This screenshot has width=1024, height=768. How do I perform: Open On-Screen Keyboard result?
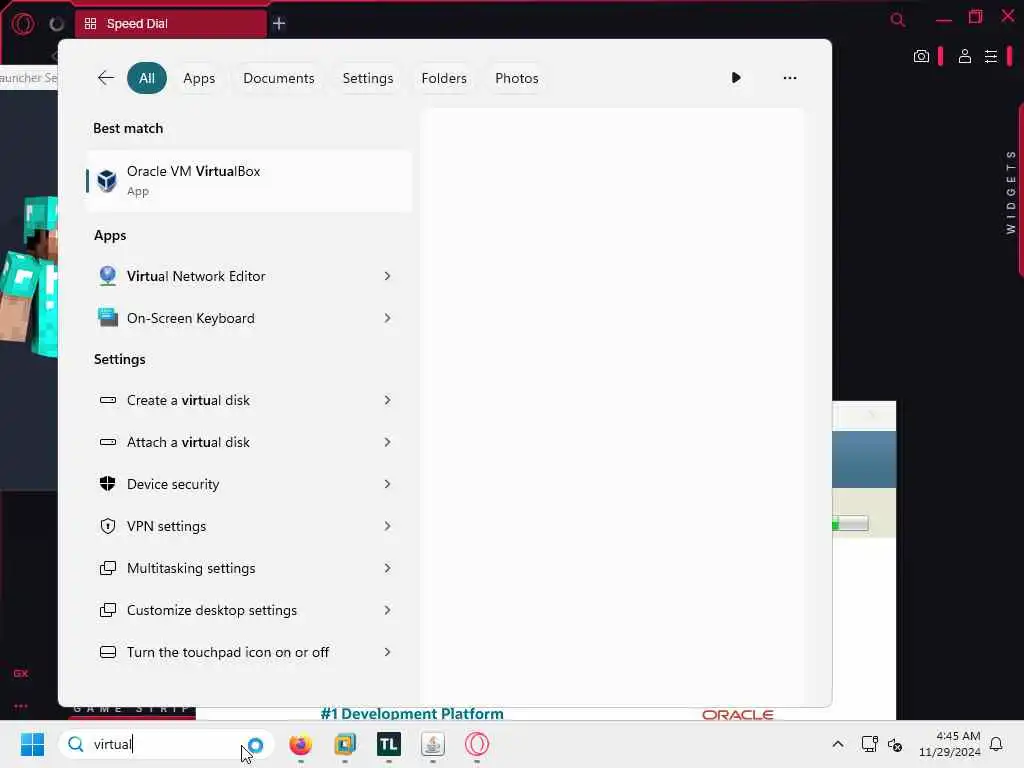pos(249,318)
